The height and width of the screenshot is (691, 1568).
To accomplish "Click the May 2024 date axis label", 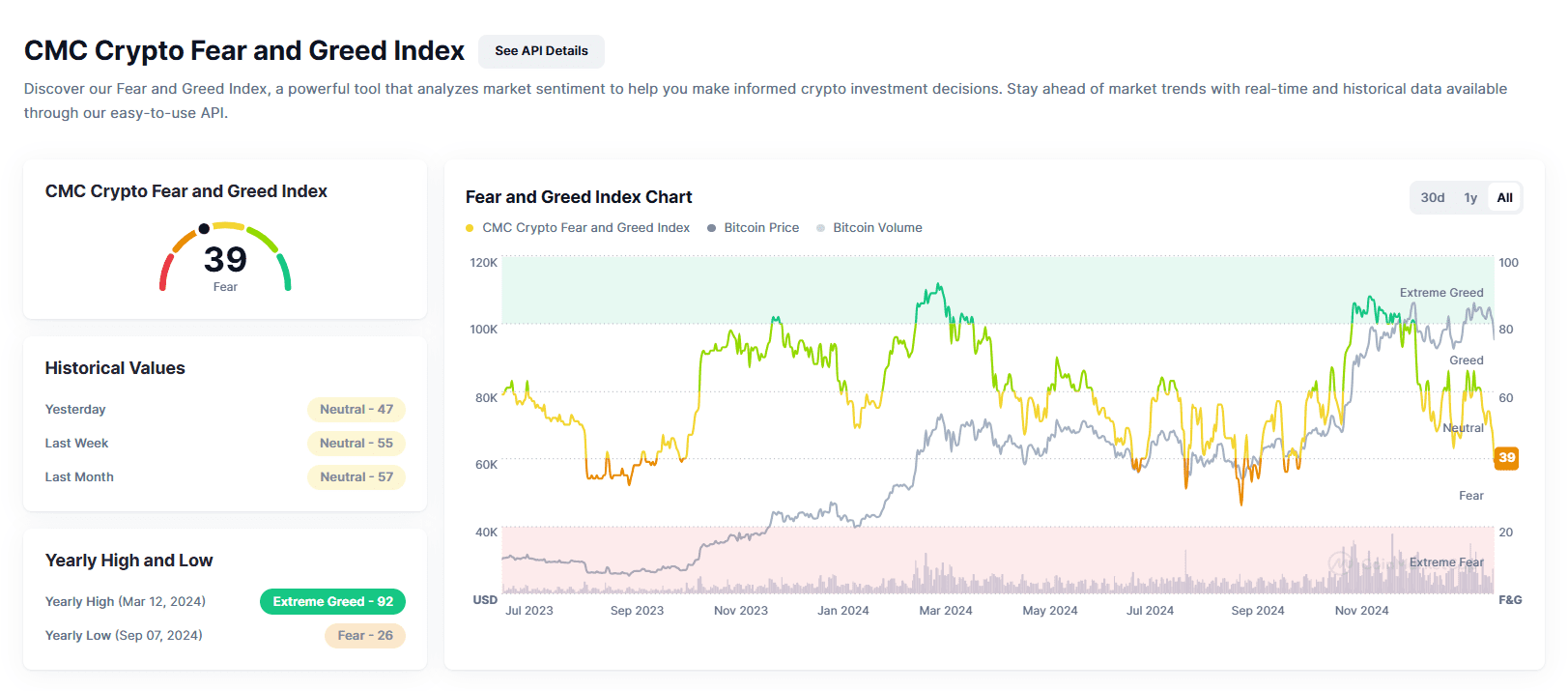I will pyautogui.click(x=1050, y=611).
